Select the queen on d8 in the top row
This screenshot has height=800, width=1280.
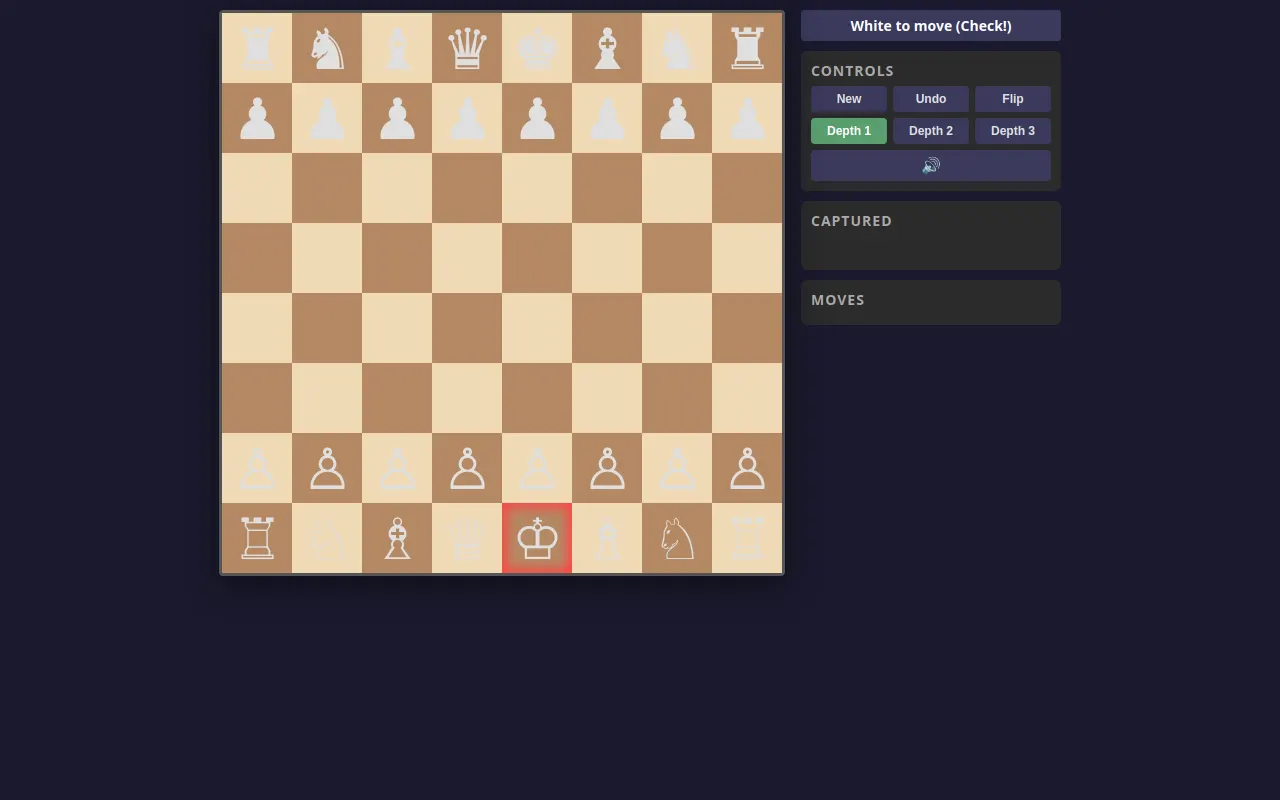(467, 48)
